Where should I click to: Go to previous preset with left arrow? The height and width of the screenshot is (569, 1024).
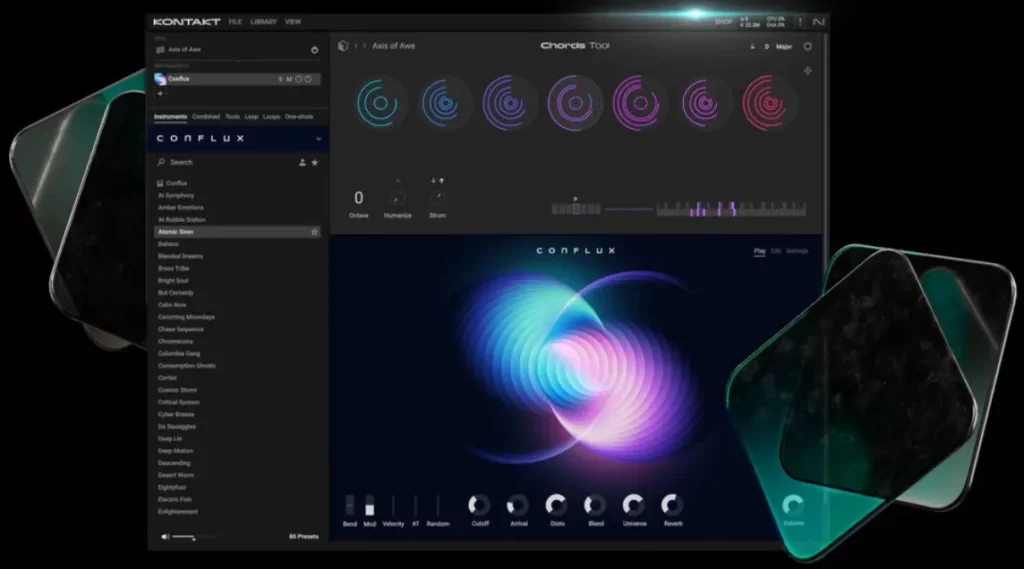[356, 46]
